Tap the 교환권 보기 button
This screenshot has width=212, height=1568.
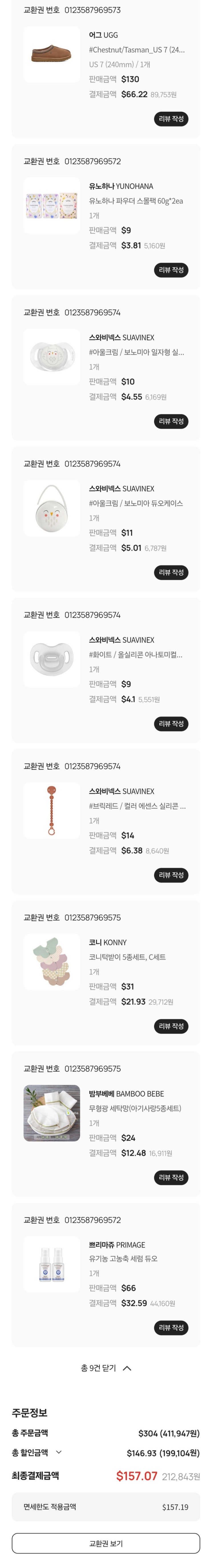(x=106, y=1543)
